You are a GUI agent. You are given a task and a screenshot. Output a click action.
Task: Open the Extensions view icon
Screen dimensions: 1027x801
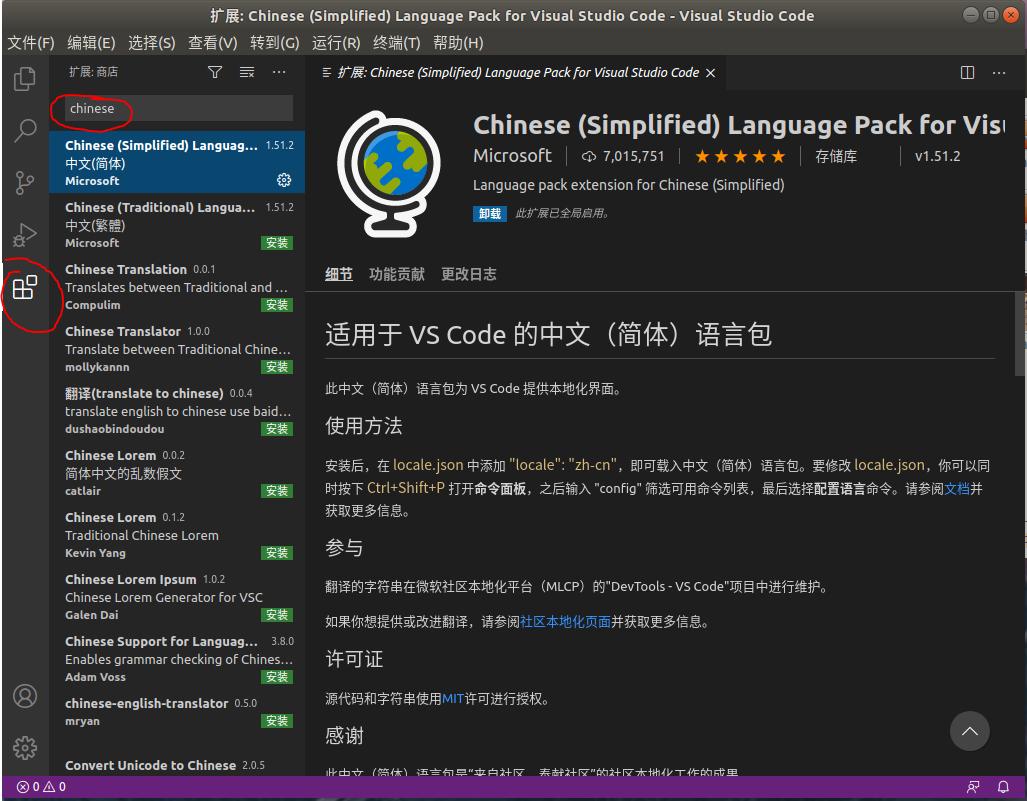(25, 287)
